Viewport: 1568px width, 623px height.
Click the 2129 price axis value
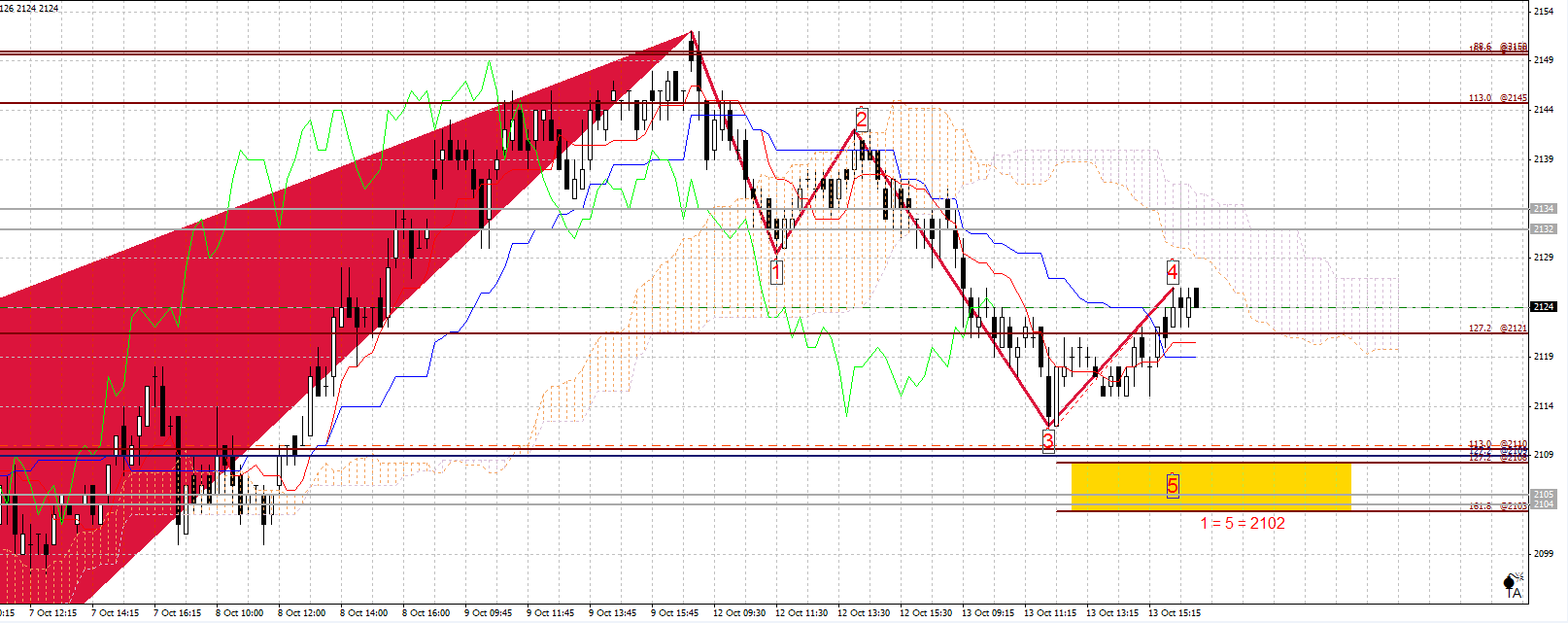[x=1544, y=258]
